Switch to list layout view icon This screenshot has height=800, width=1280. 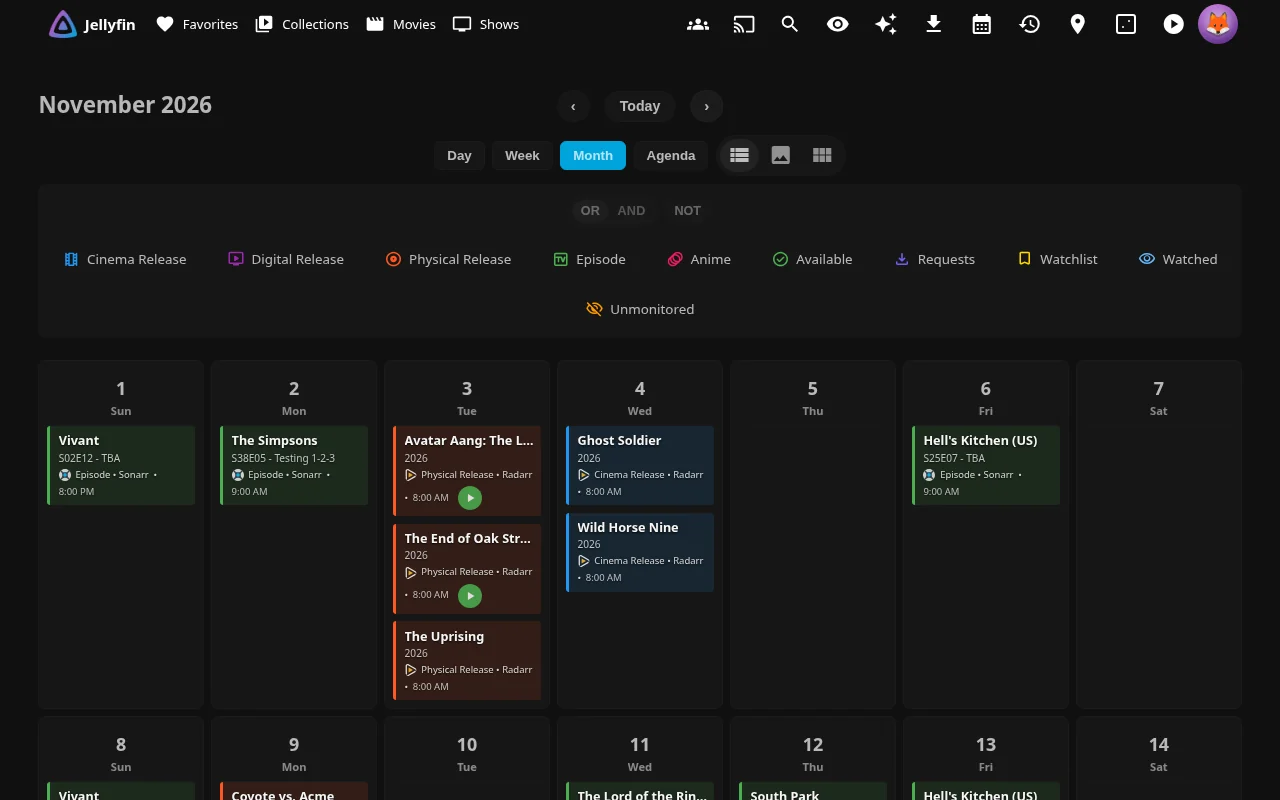point(739,155)
